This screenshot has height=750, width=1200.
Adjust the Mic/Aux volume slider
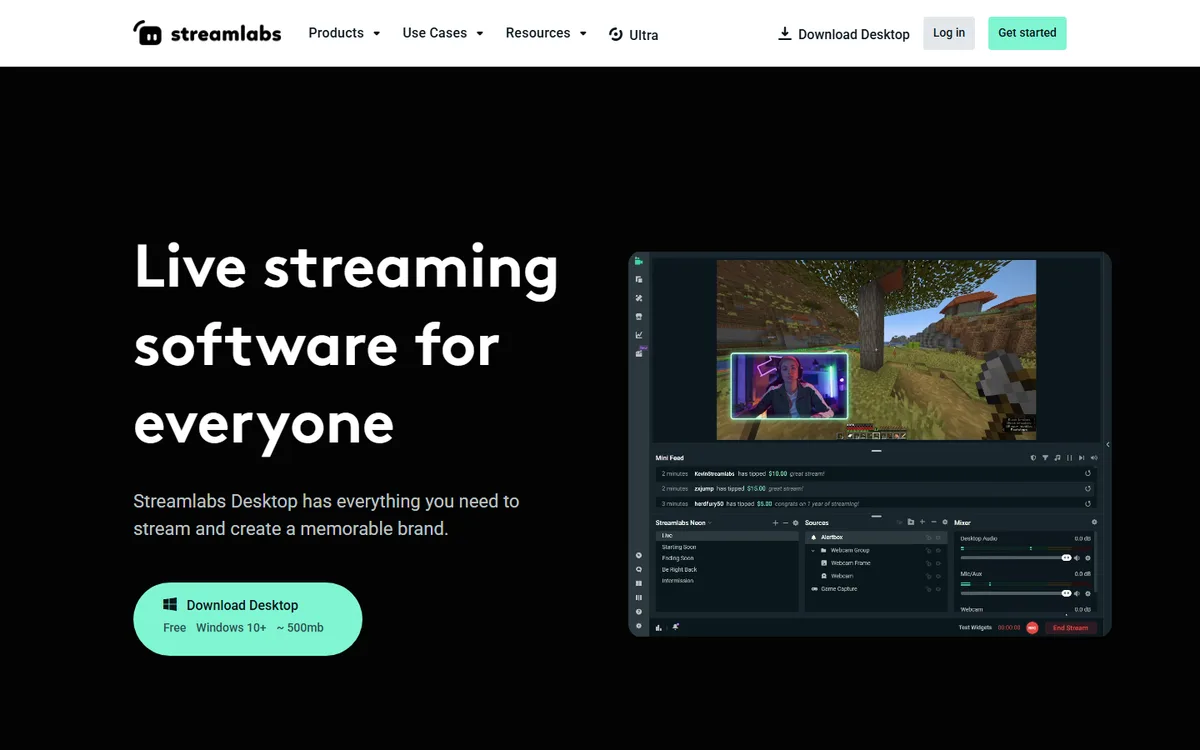1015,594
